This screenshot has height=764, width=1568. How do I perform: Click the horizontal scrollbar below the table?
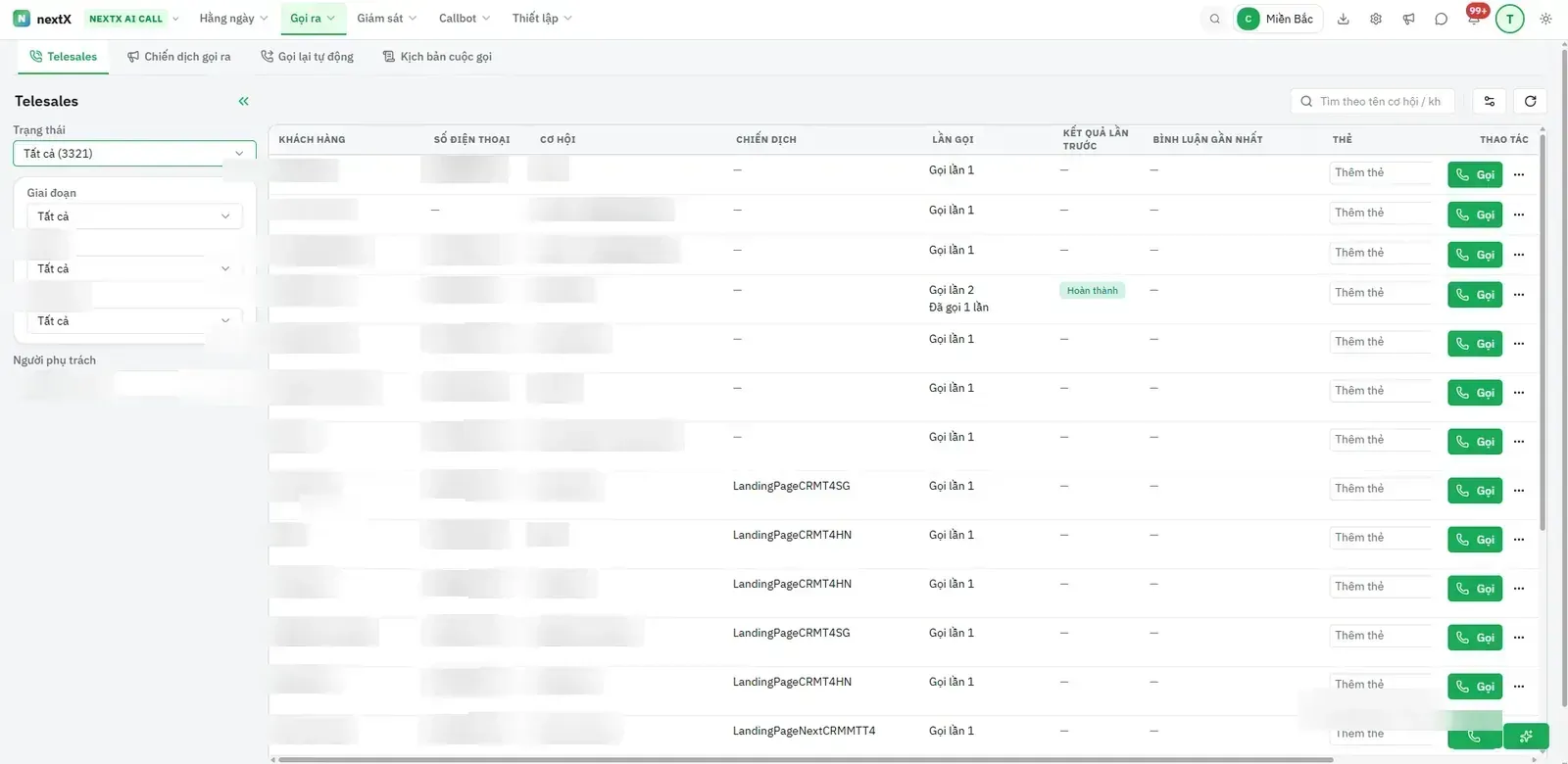pyautogui.click(x=806, y=759)
